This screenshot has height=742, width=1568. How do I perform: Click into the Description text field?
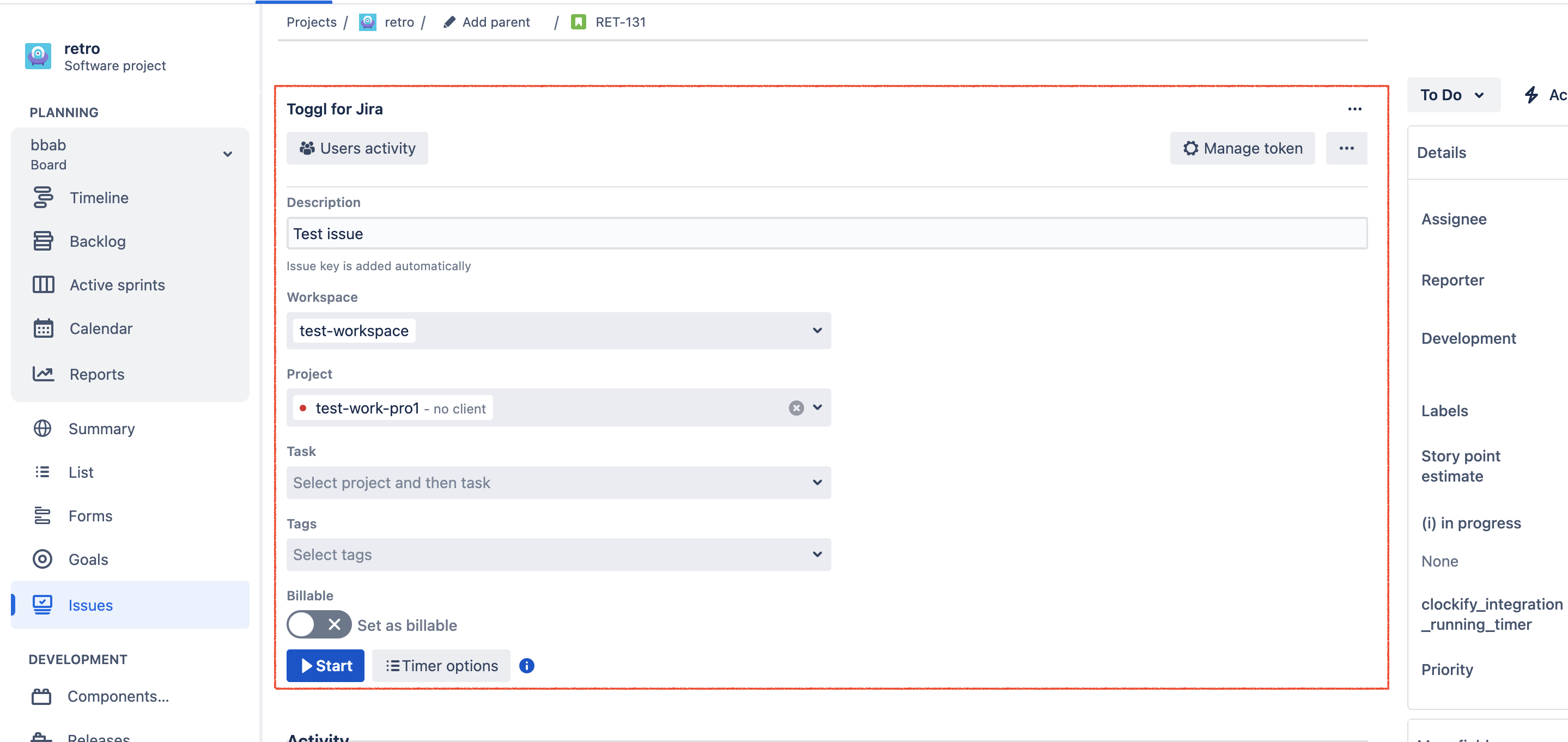coord(826,234)
